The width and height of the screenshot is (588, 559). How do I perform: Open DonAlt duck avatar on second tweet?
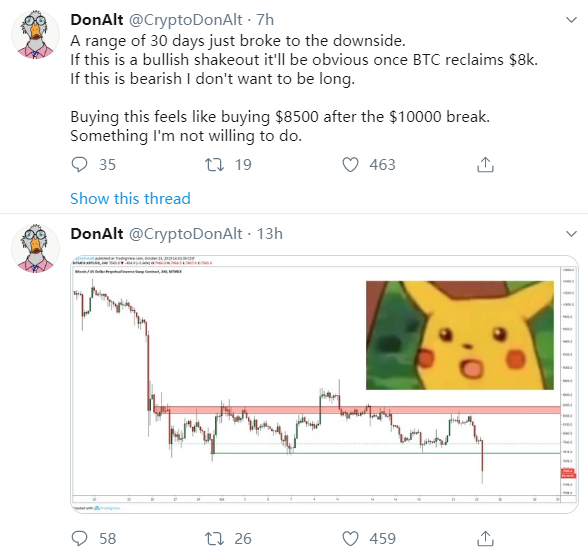pyautogui.click(x=35, y=248)
